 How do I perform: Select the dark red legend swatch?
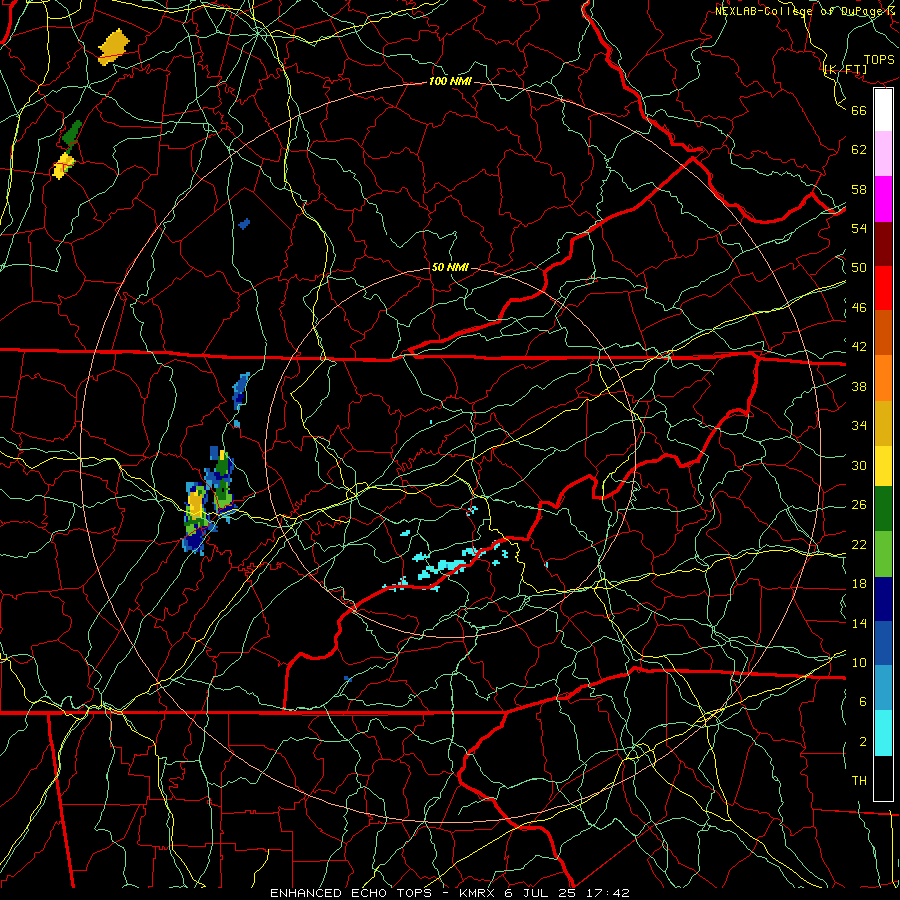click(883, 243)
